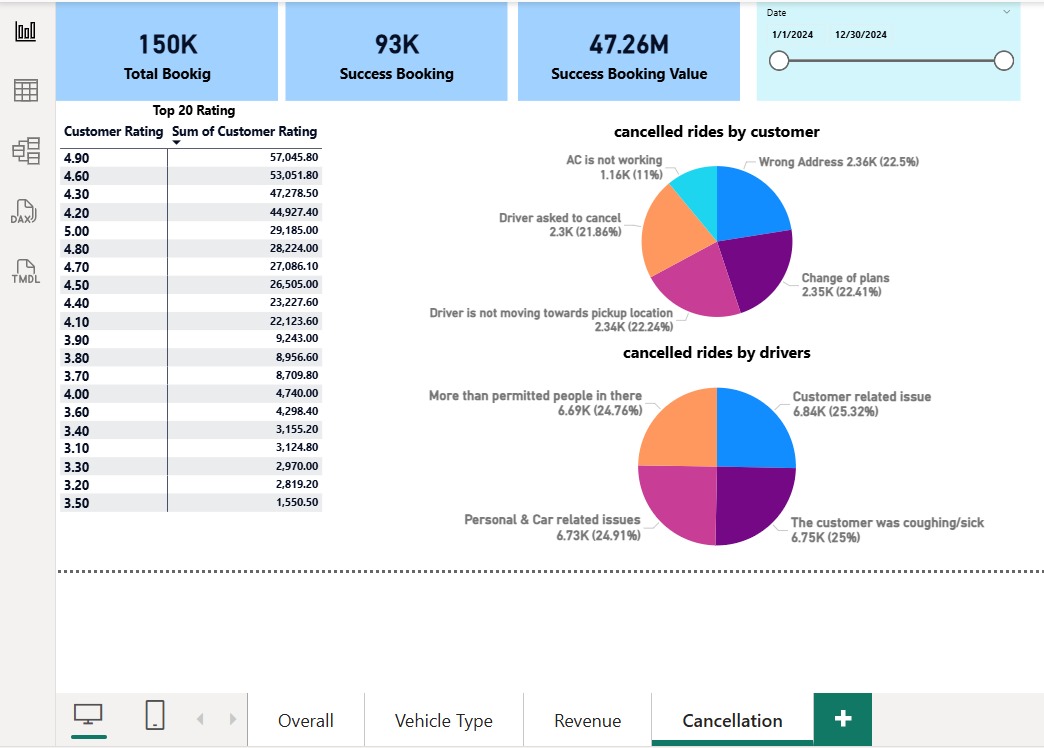The image size is (1044, 748).
Task: Switch to mobile layout icon
Action: [154, 715]
